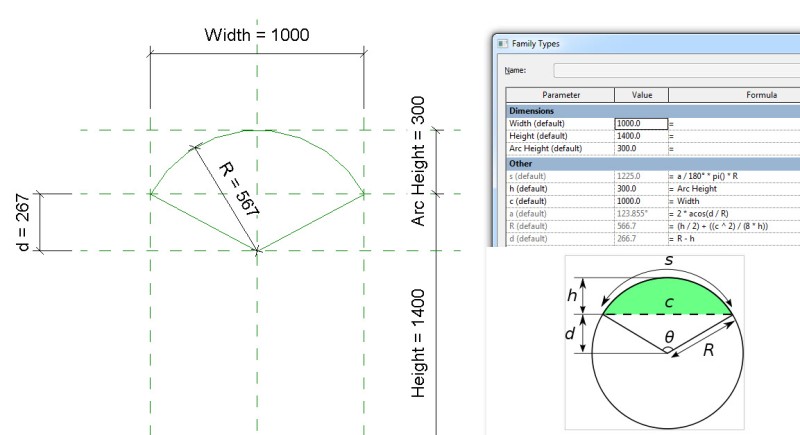Select the d = 267 dimension label
The width and height of the screenshot is (800, 435).
tap(24, 223)
